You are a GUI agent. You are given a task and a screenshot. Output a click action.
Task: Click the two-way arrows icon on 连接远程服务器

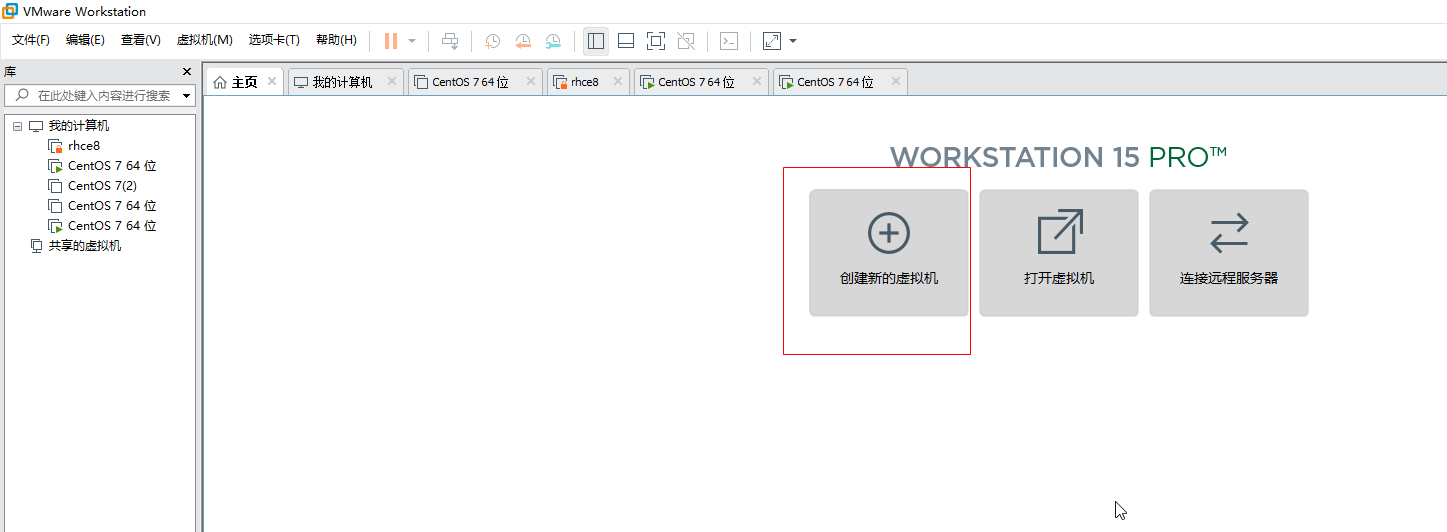[1229, 232]
